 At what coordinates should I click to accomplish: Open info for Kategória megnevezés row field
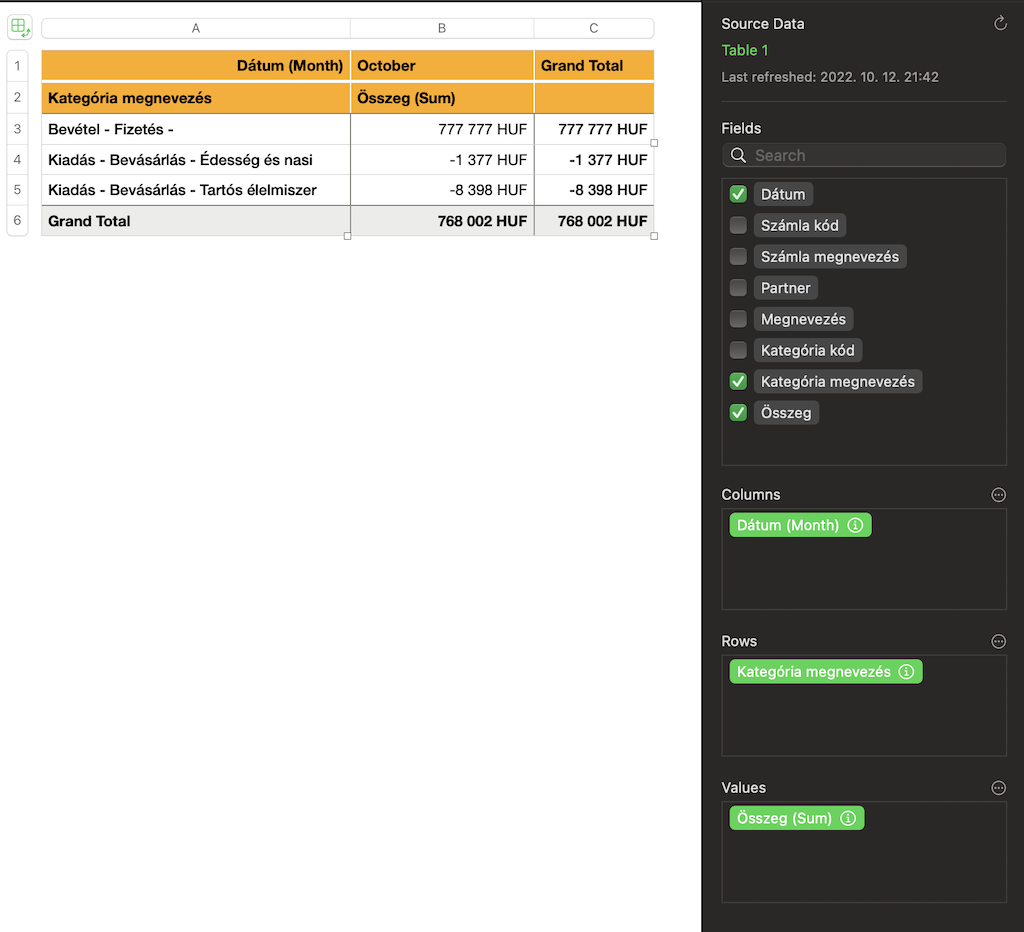click(x=906, y=672)
